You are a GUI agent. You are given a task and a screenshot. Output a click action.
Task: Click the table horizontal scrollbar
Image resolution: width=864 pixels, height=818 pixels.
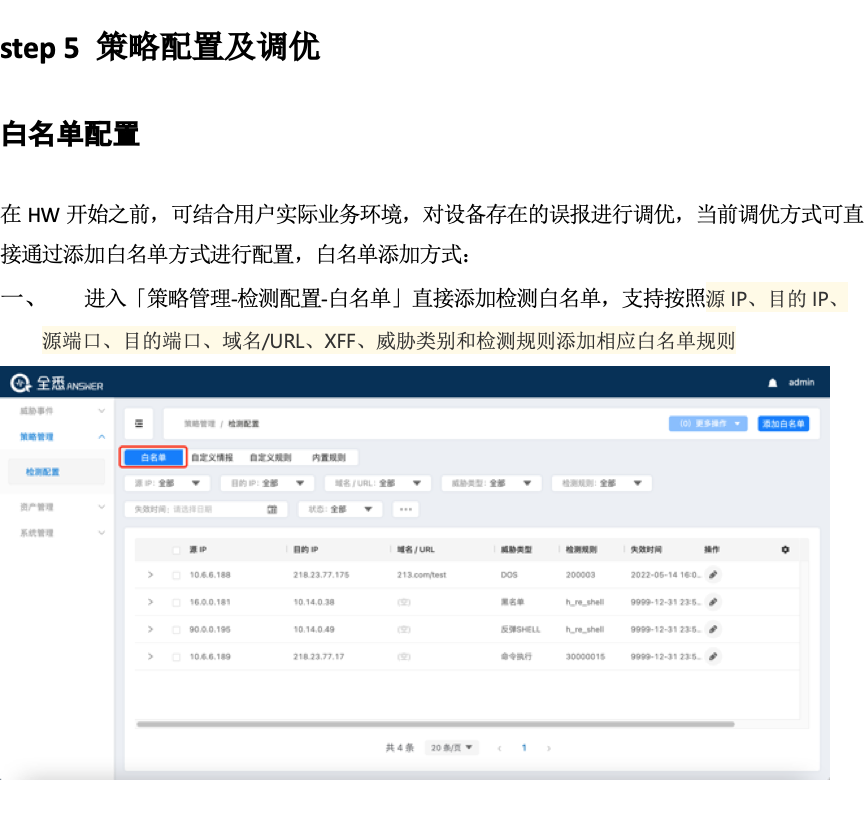435,724
